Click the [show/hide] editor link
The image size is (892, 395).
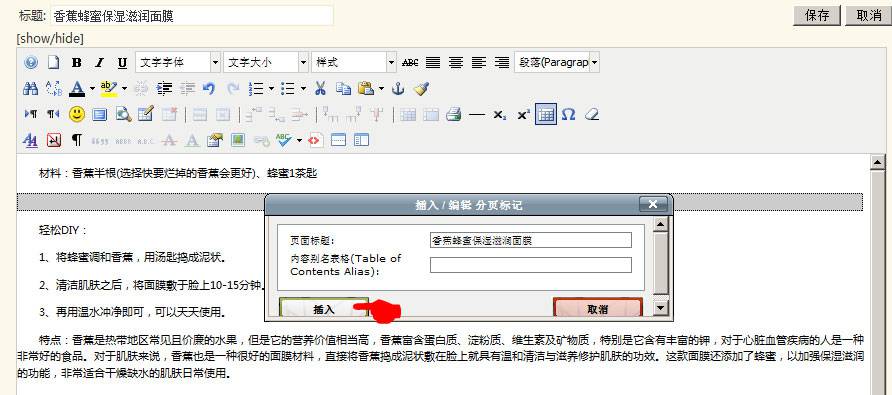tap(50, 39)
